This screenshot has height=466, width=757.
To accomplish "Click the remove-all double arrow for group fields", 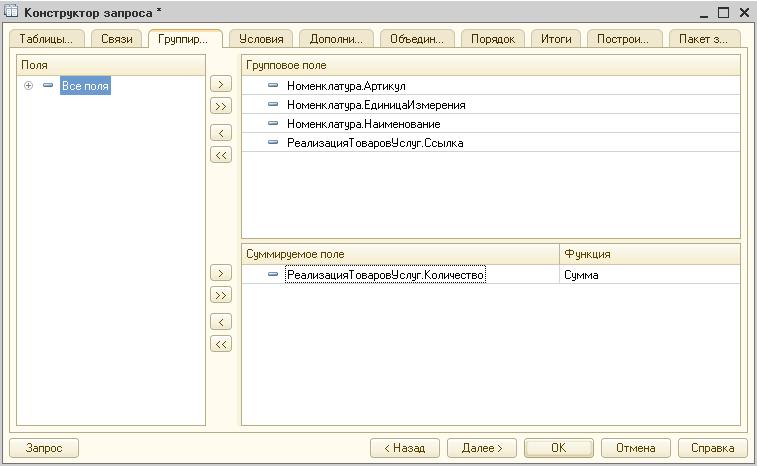I will click(x=221, y=155).
